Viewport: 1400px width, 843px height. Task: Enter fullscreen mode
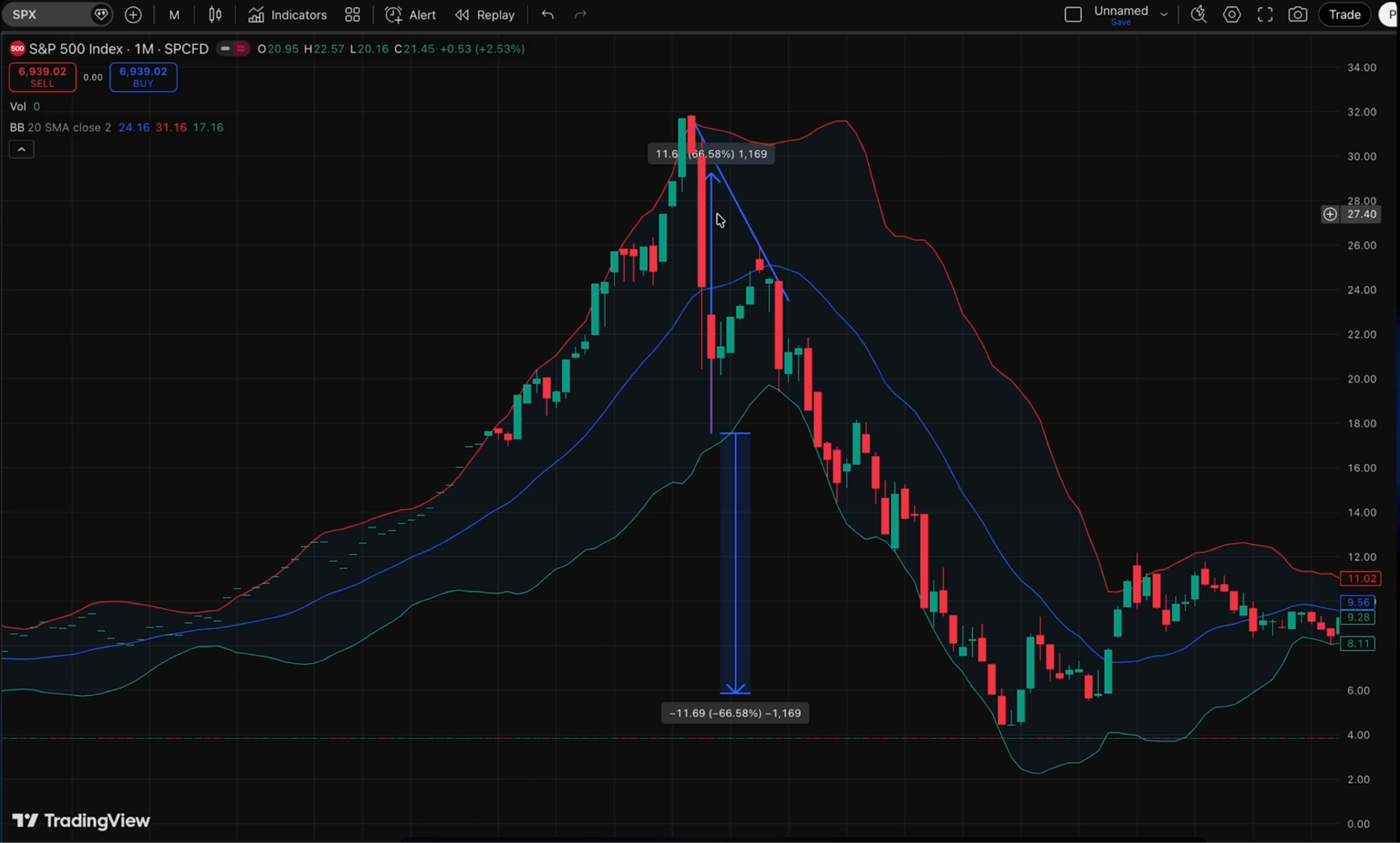coord(1265,15)
